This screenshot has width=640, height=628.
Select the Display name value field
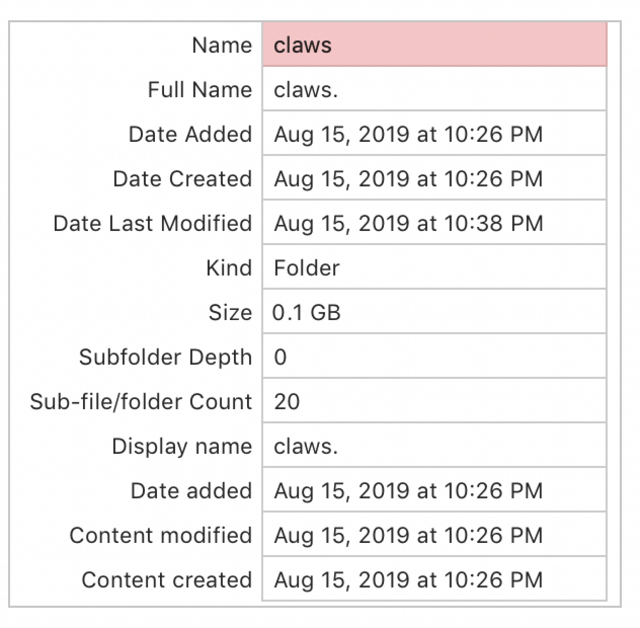pos(435,446)
